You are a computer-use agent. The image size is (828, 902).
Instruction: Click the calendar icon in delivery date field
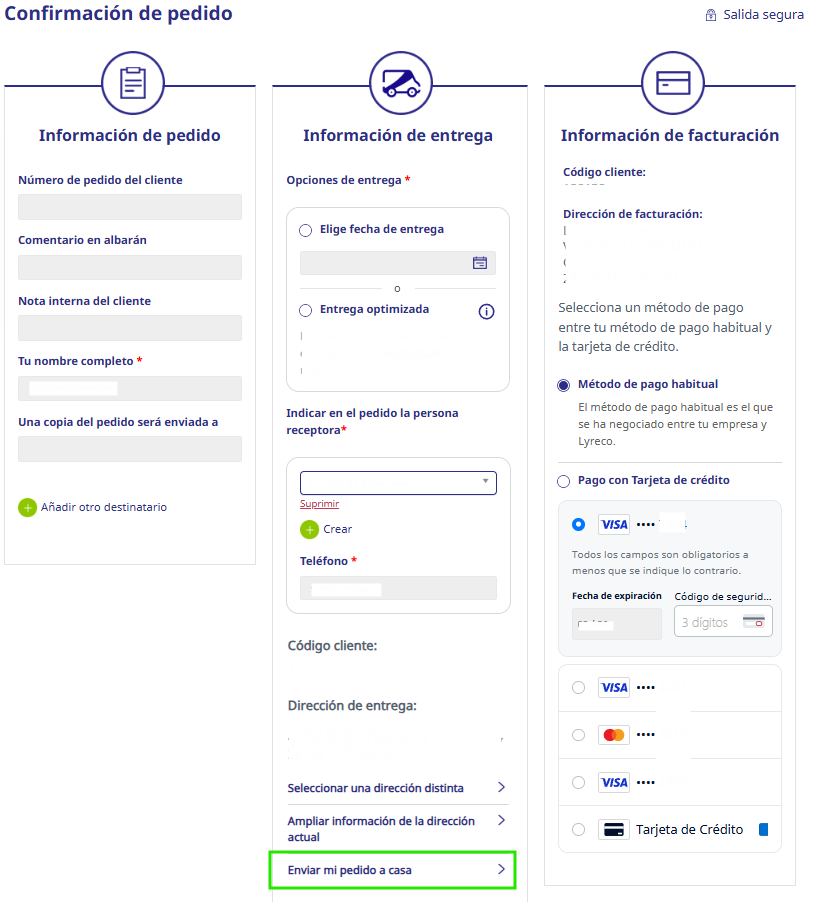tap(479, 263)
